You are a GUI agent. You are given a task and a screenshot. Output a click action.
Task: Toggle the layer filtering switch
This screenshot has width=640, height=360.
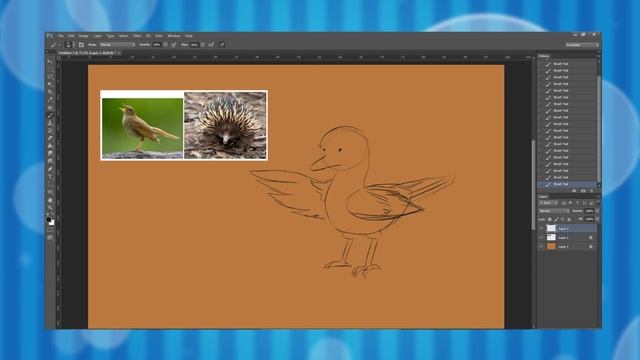point(599,202)
